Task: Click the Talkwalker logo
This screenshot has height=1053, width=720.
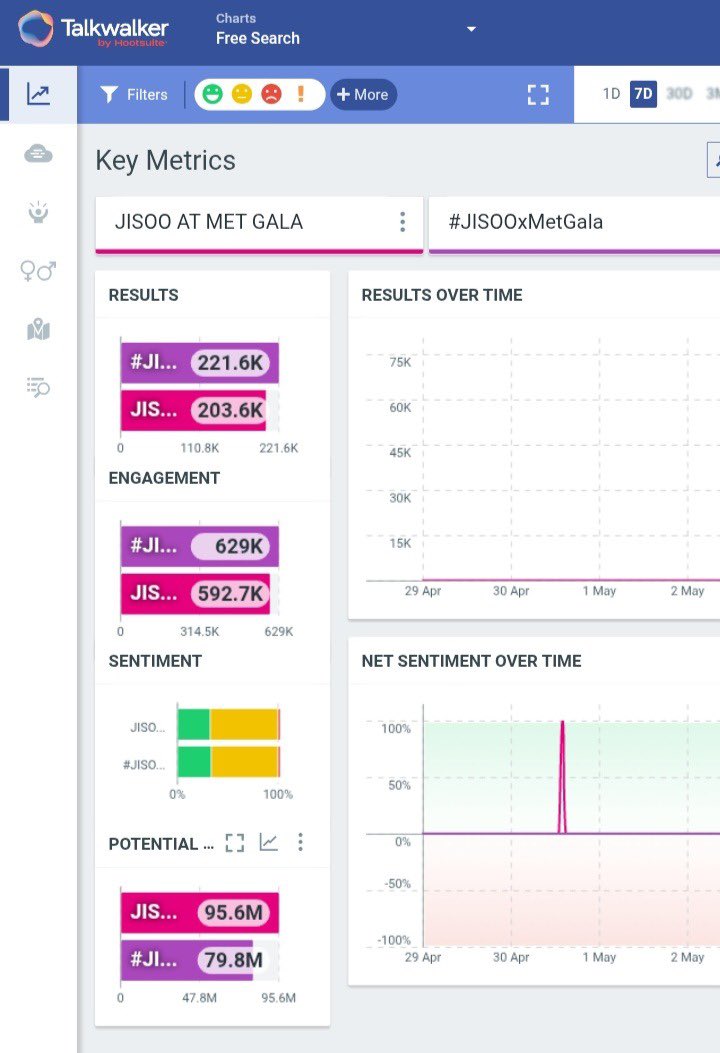Action: click(93, 30)
